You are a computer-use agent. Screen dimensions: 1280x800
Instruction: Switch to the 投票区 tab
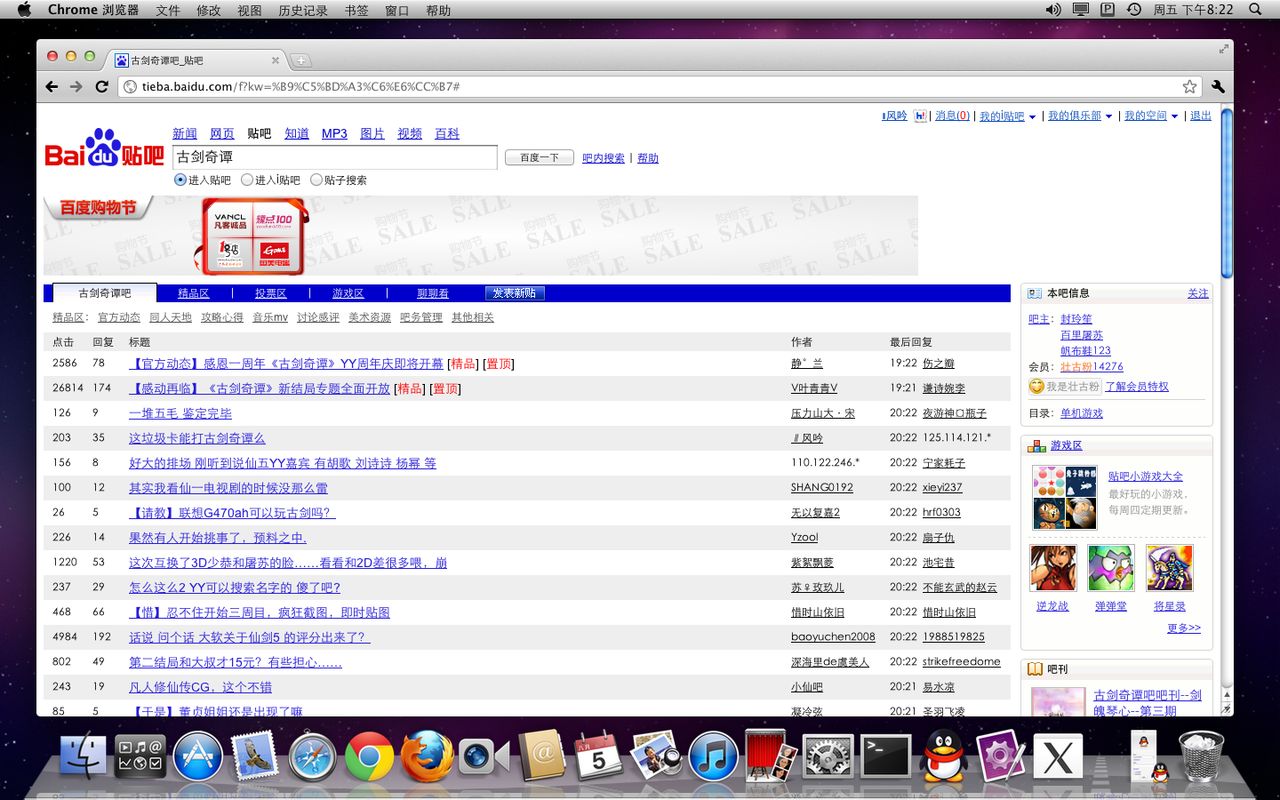click(270, 293)
